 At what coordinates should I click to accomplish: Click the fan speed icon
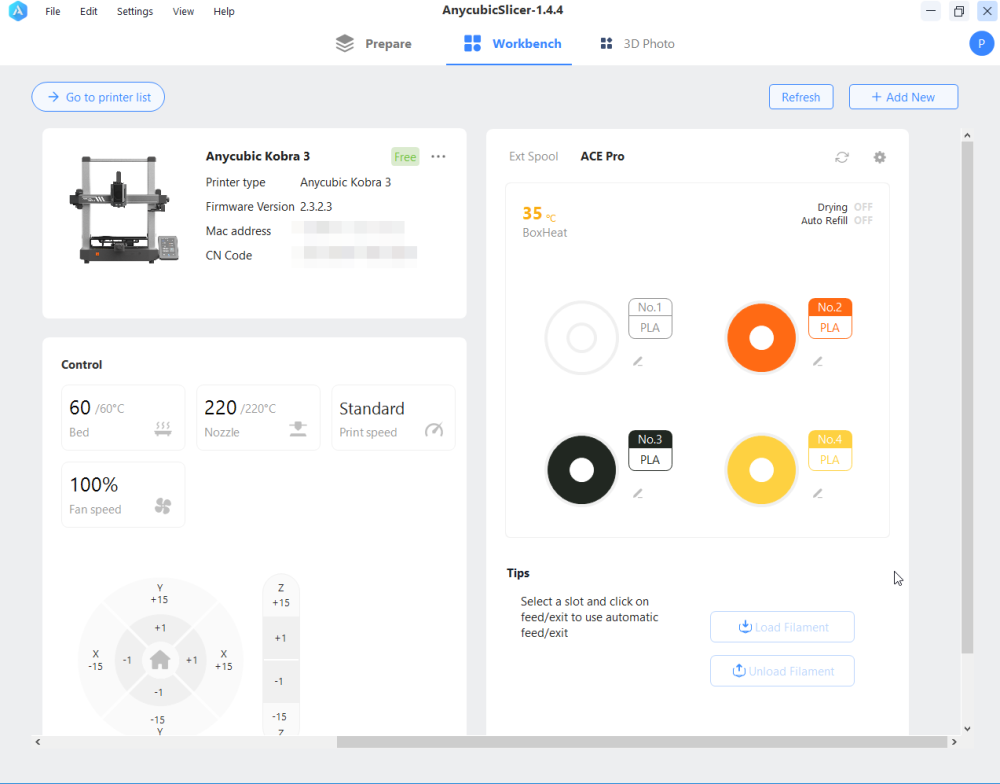[x=163, y=506]
